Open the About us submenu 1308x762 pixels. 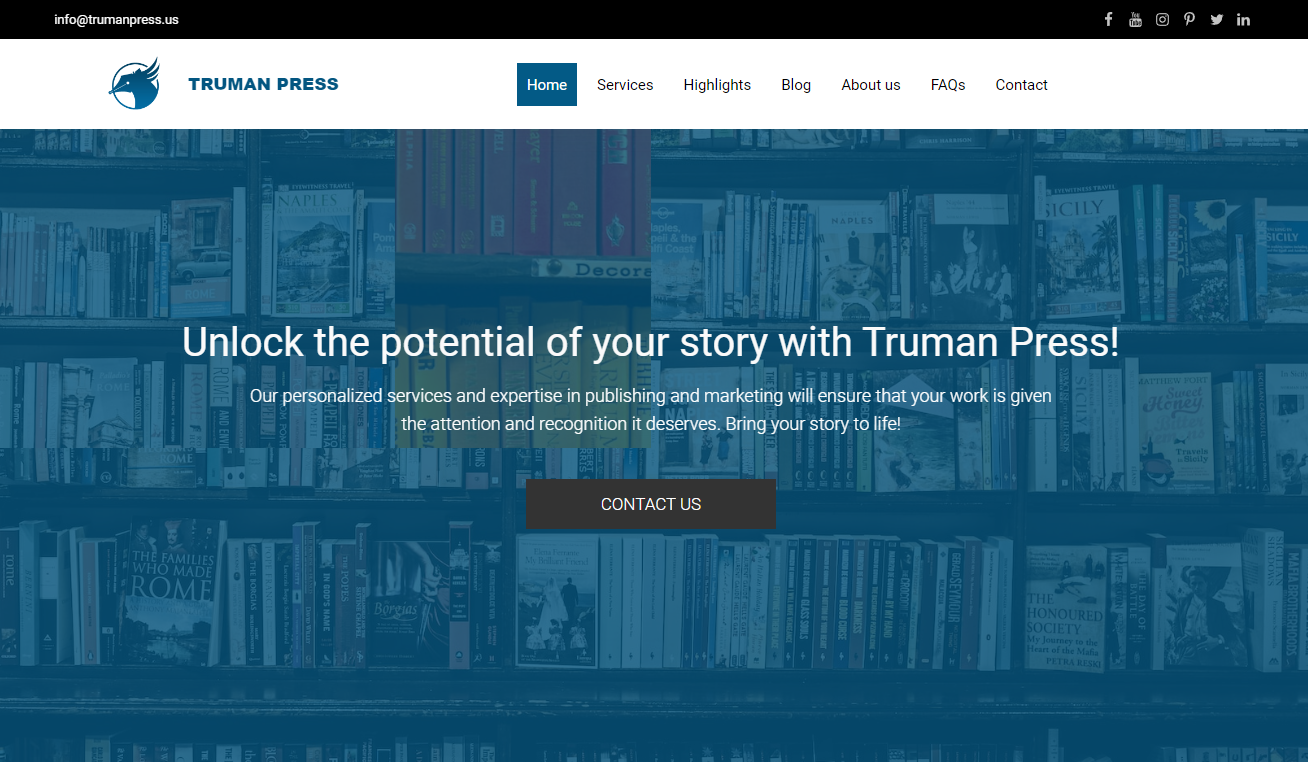click(x=870, y=84)
